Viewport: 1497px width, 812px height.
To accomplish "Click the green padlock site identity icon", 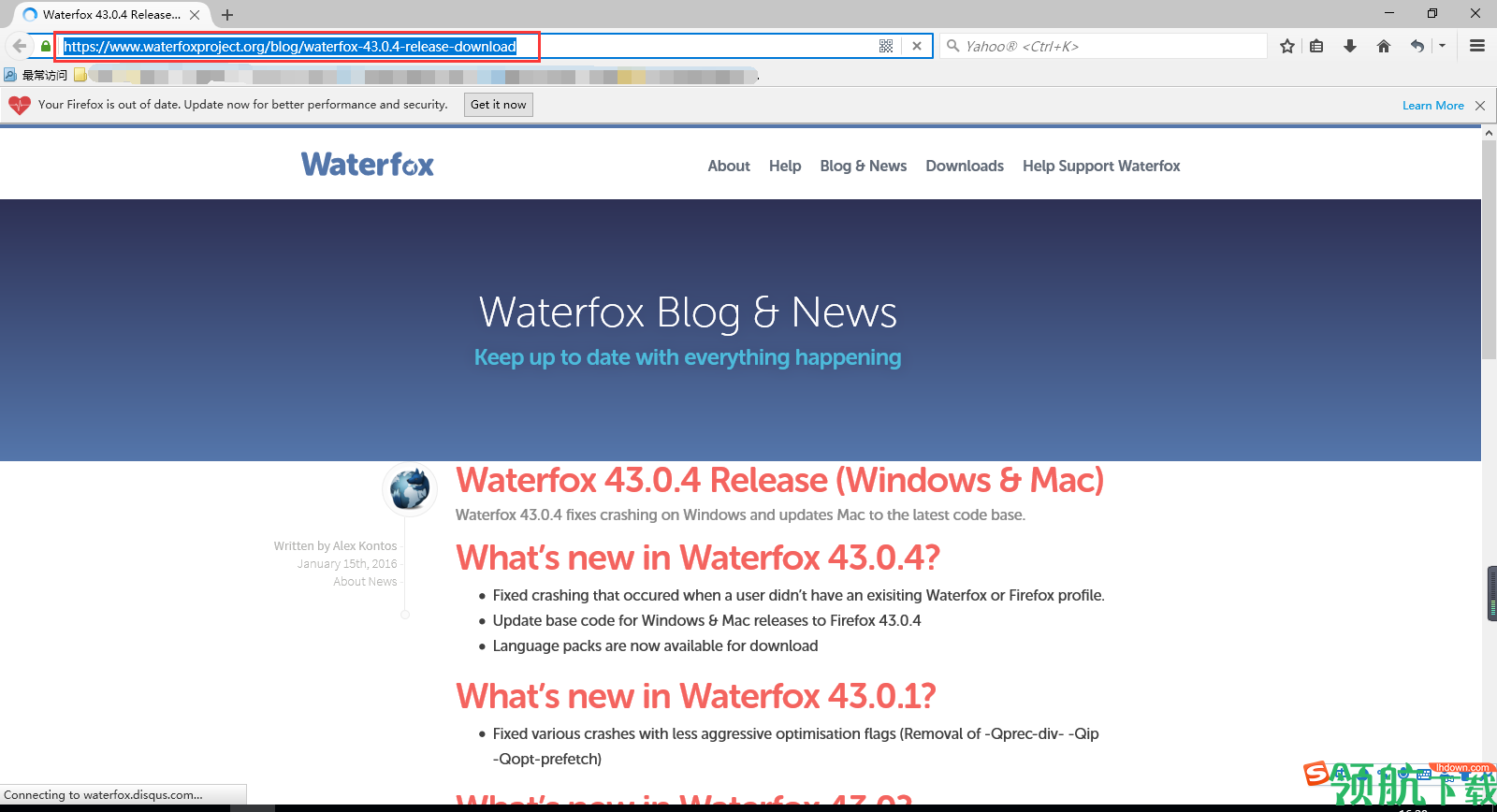I will 46,46.
